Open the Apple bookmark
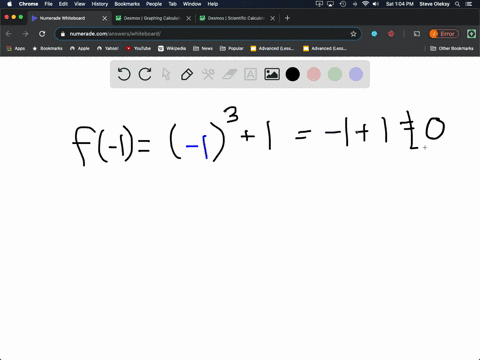Screen dimensions: 480x360 click(80, 48)
